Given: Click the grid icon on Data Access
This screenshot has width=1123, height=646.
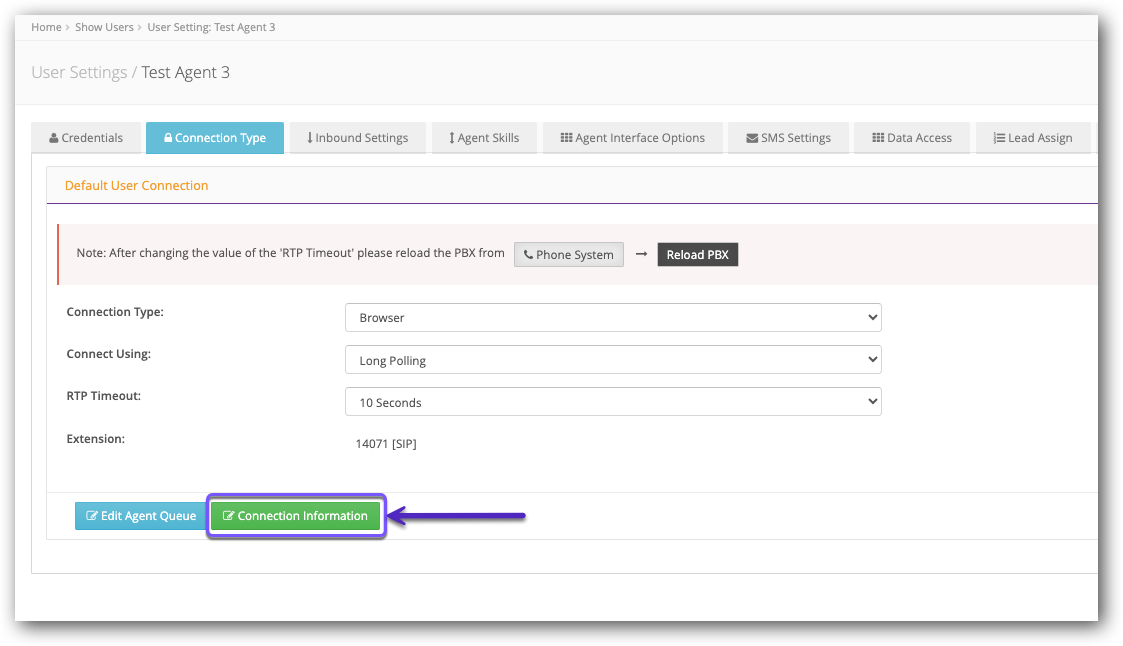Looking at the screenshot, I should (878, 138).
